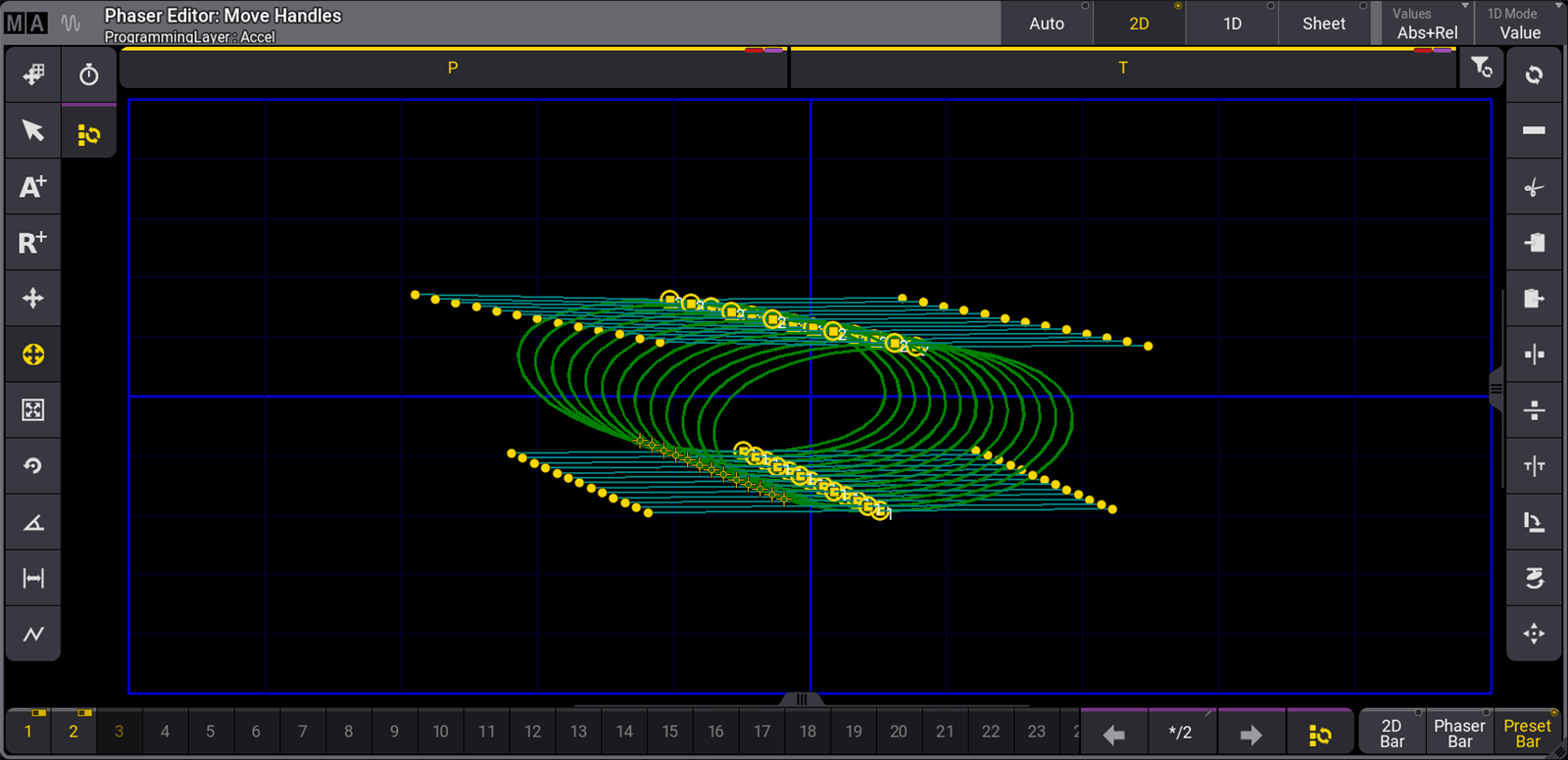The height and width of the screenshot is (760, 1568).
Task: Toggle the Preset Bar option
Action: (x=1527, y=733)
